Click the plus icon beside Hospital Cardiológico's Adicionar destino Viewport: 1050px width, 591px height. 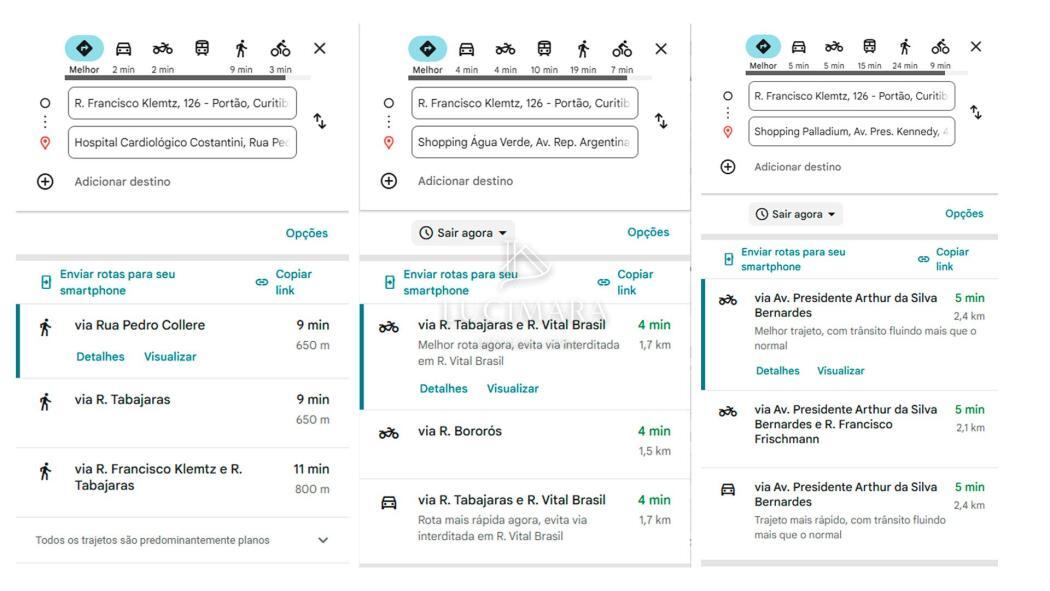point(45,182)
